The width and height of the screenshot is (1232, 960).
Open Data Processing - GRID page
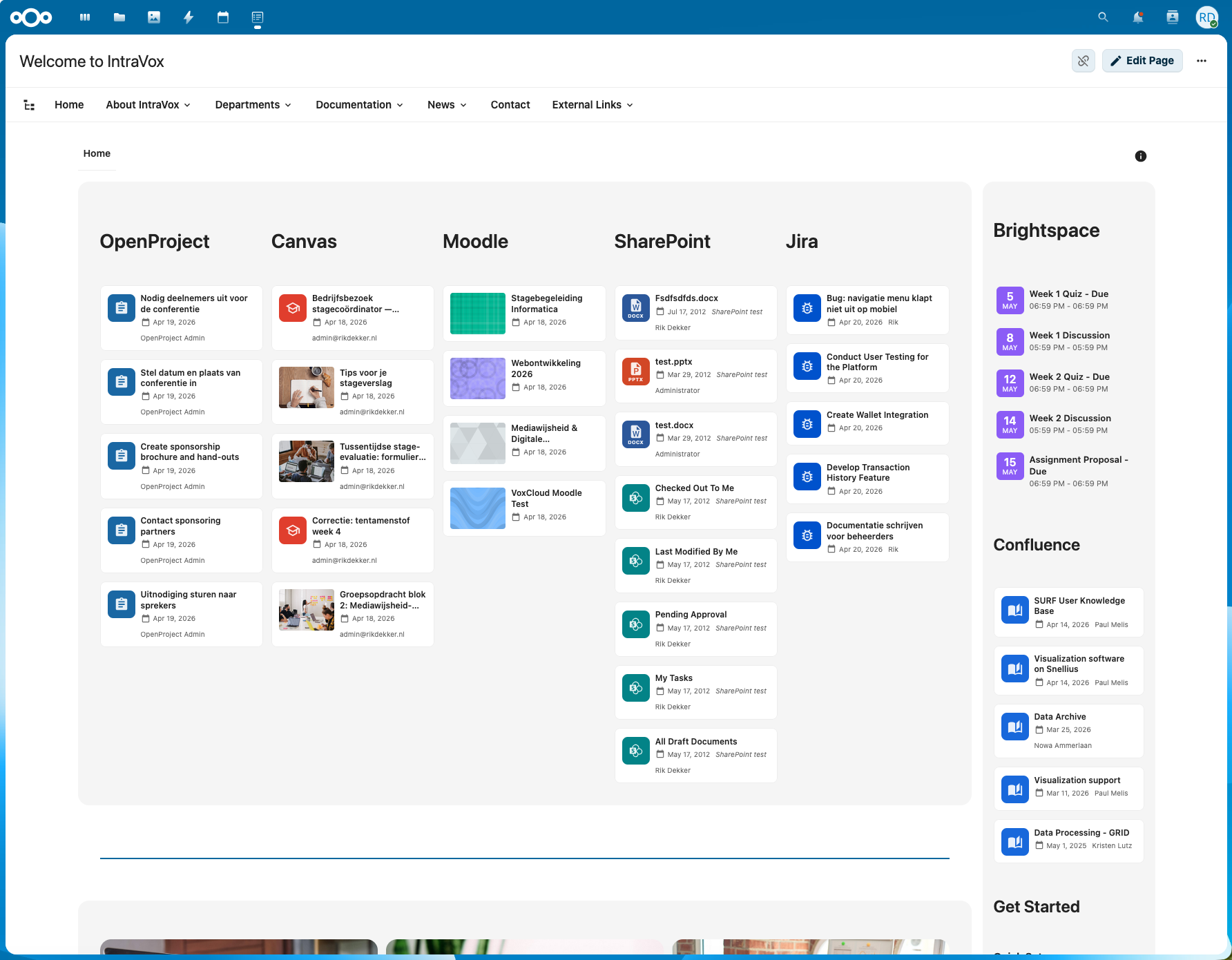1069,841
